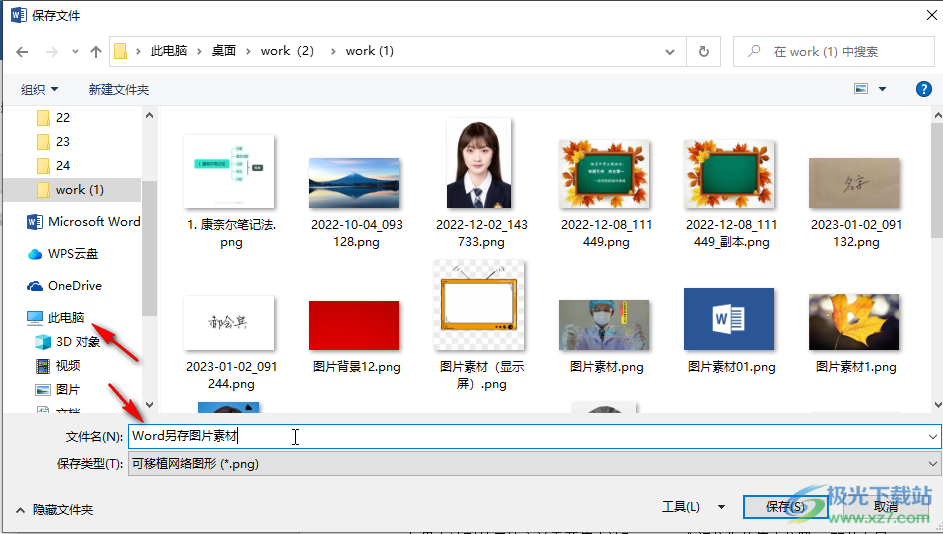
Task: Click file list scroll down arrow
Action: click(937, 405)
